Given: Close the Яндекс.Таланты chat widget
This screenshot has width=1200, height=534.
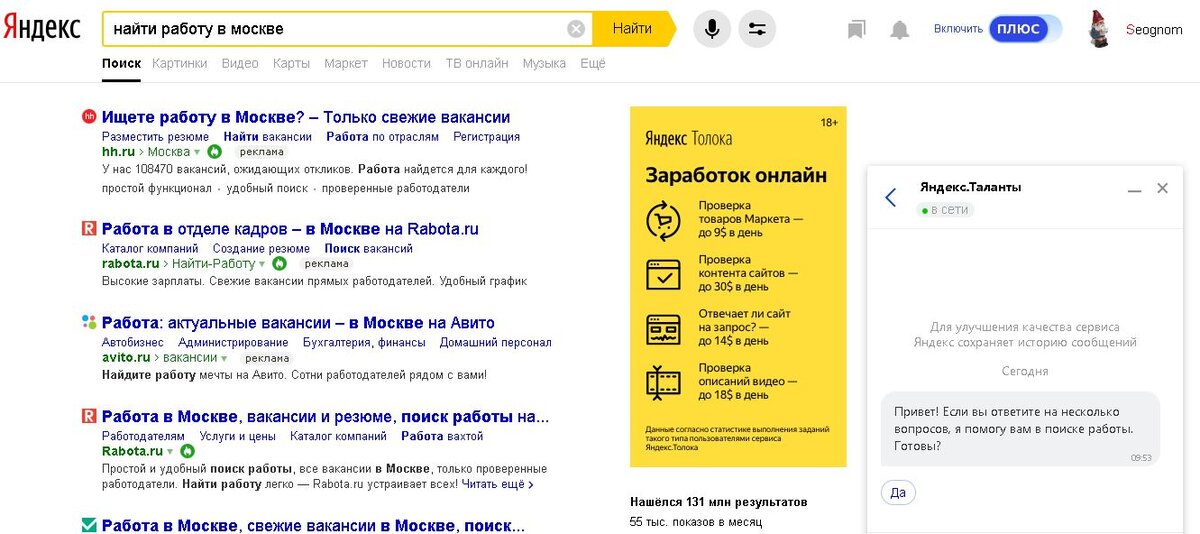Looking at the screenshot, I should coord(1162,188).
